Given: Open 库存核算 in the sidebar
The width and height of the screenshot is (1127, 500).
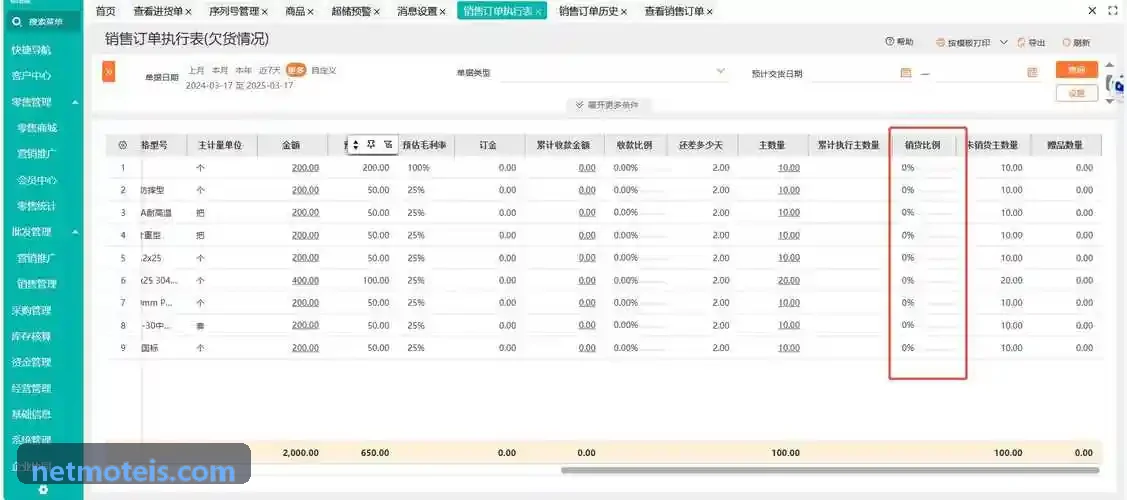Looking at the screenshot, I should (32, 336).
